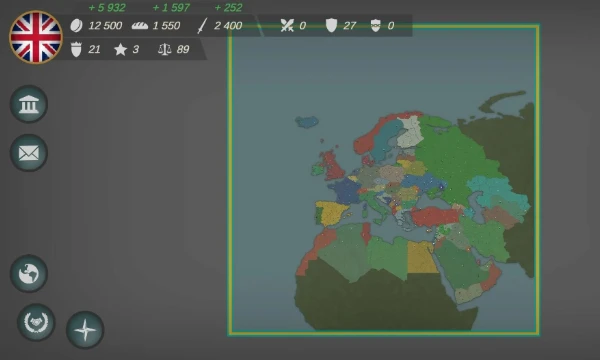The width and height of the screenshot is (600, 360).
Task: Click the balance scales icon
Action: [x=165, y=49]
